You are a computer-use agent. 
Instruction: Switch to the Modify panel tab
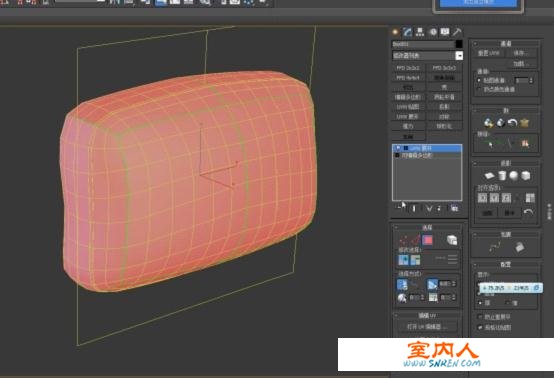click(x=408, y=32)
